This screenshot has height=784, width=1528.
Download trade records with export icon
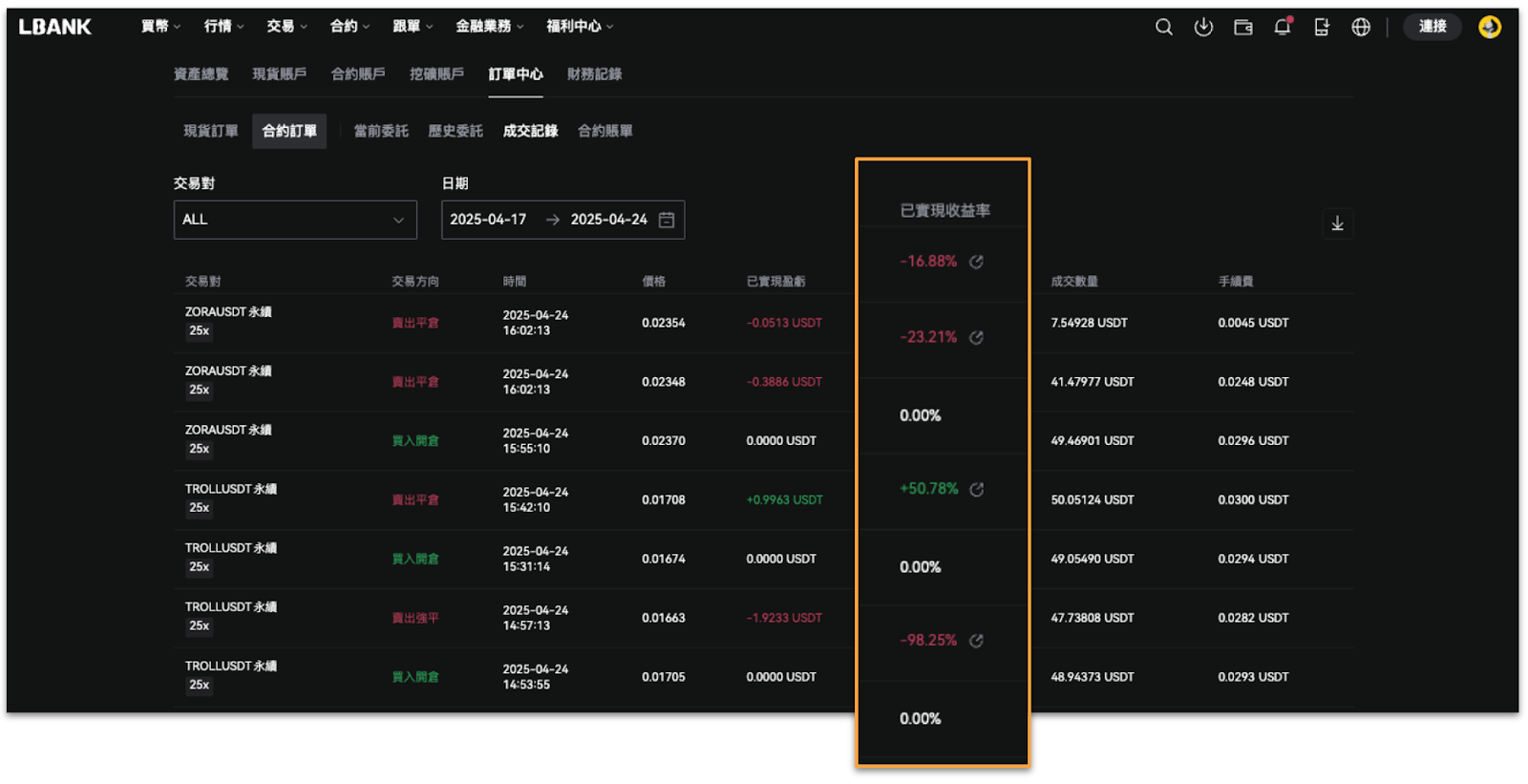pos(1337,223)
